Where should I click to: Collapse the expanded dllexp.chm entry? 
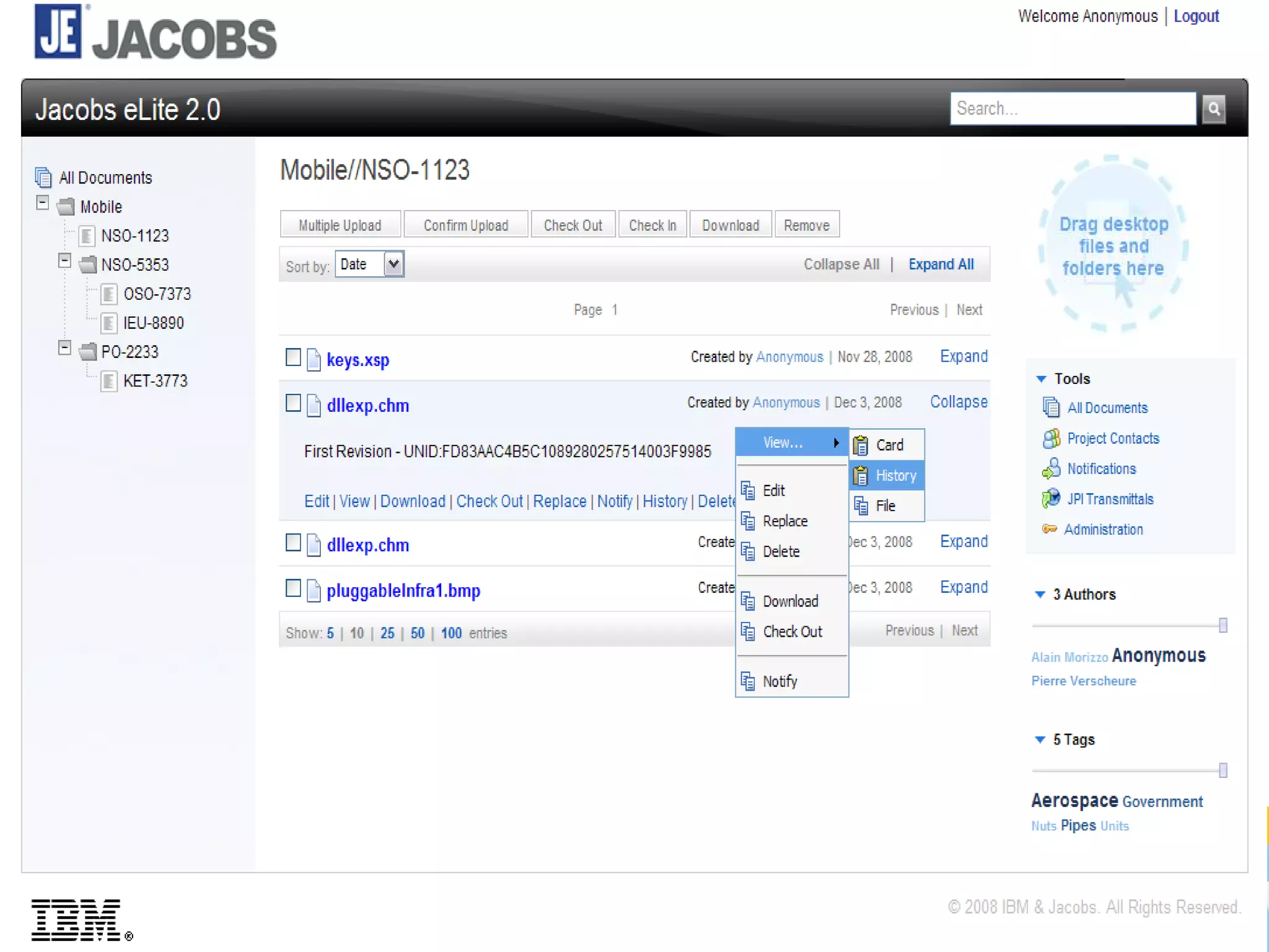(x=959, y=402)
